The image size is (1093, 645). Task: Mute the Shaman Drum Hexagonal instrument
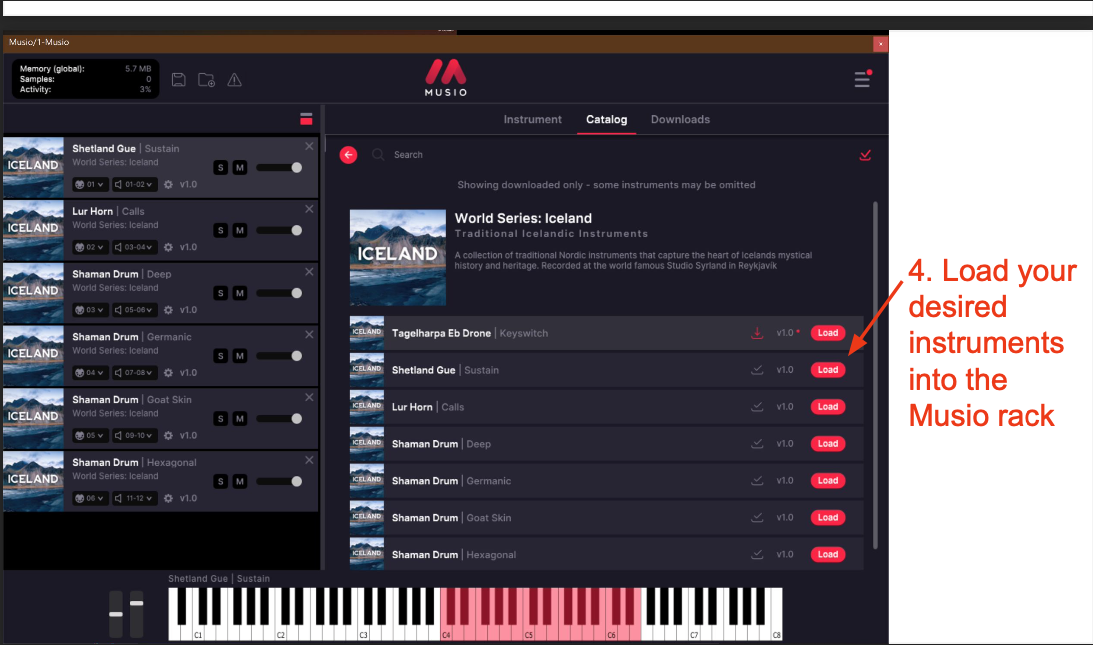click(x=240, y=481)
